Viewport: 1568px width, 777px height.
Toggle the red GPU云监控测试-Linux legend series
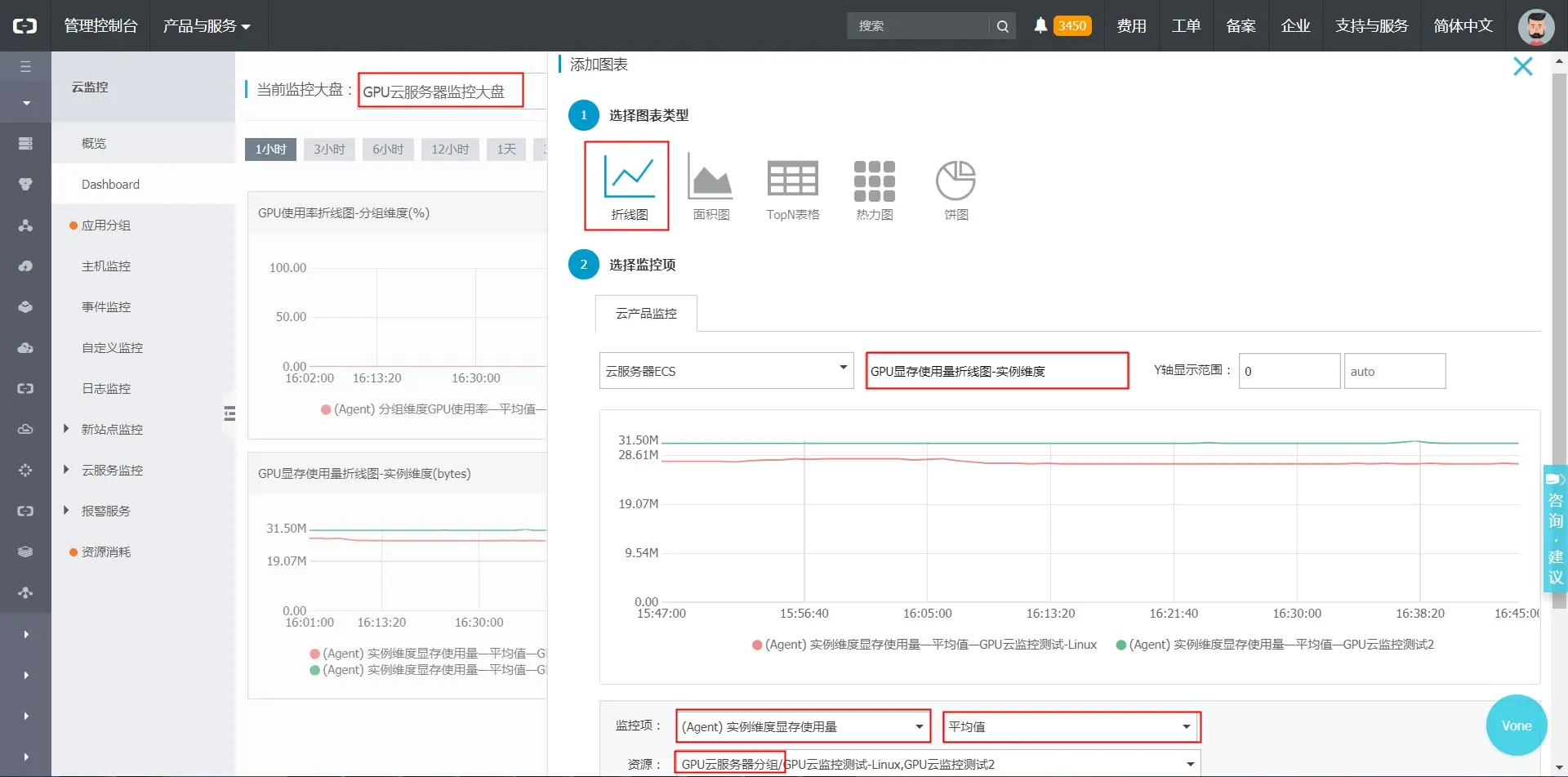(924, 645)
